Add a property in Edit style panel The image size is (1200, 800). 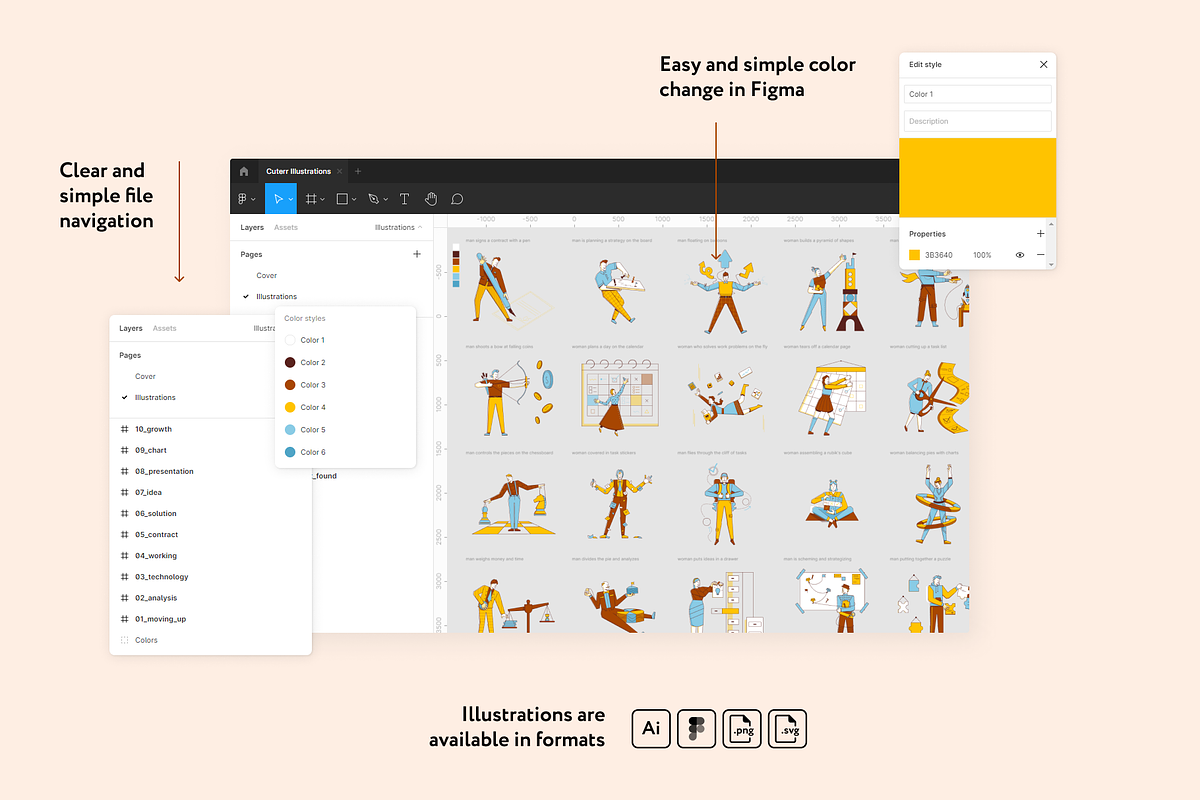click(1040, 234)
